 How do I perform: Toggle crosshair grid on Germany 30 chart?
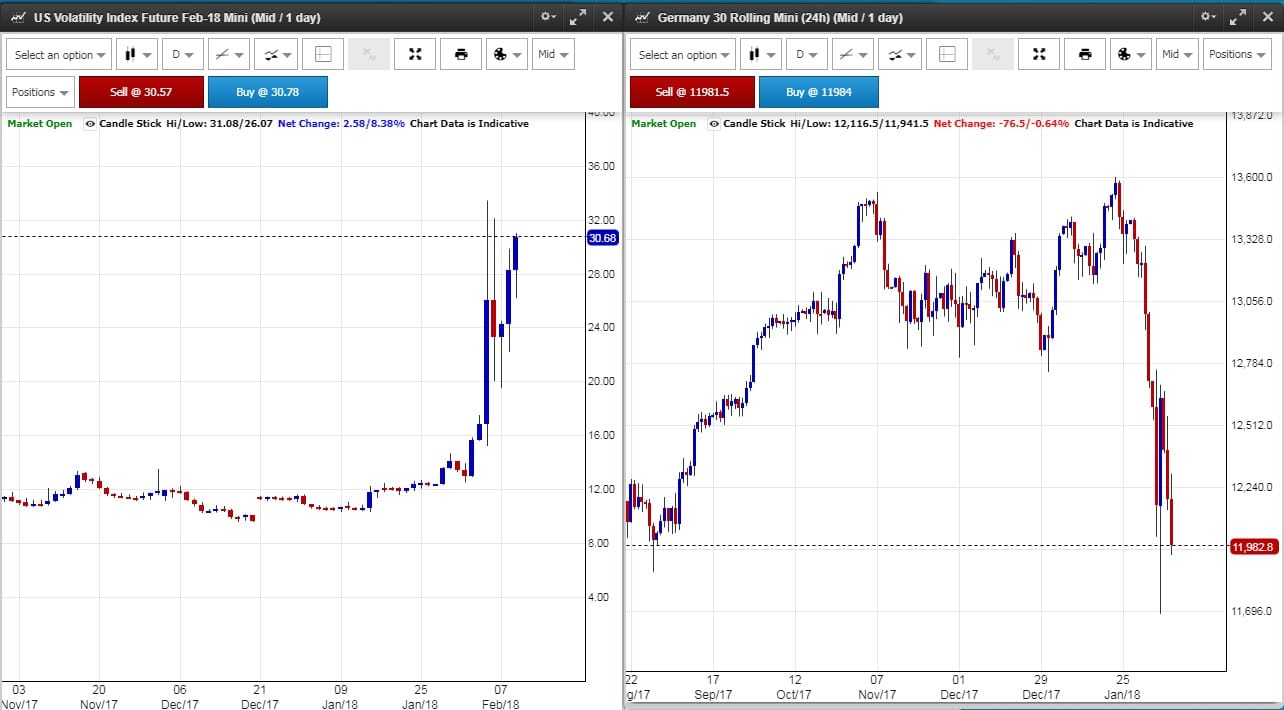tap(947, 54)
